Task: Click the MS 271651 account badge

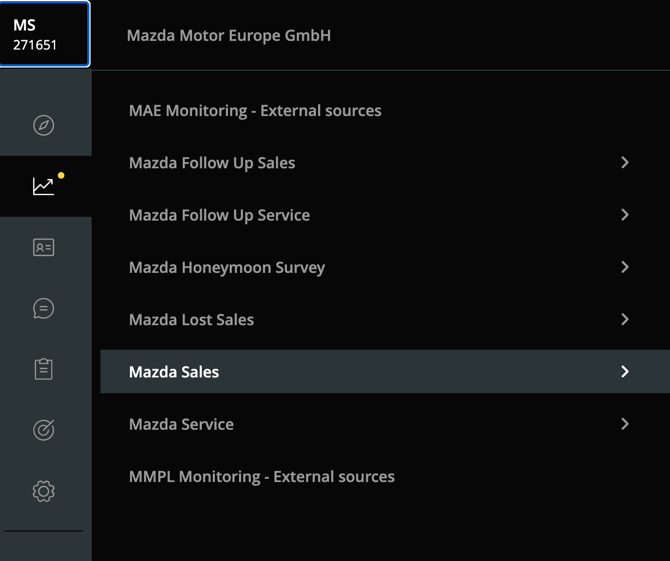Action: pyautogui.click(x=45, y=34)
